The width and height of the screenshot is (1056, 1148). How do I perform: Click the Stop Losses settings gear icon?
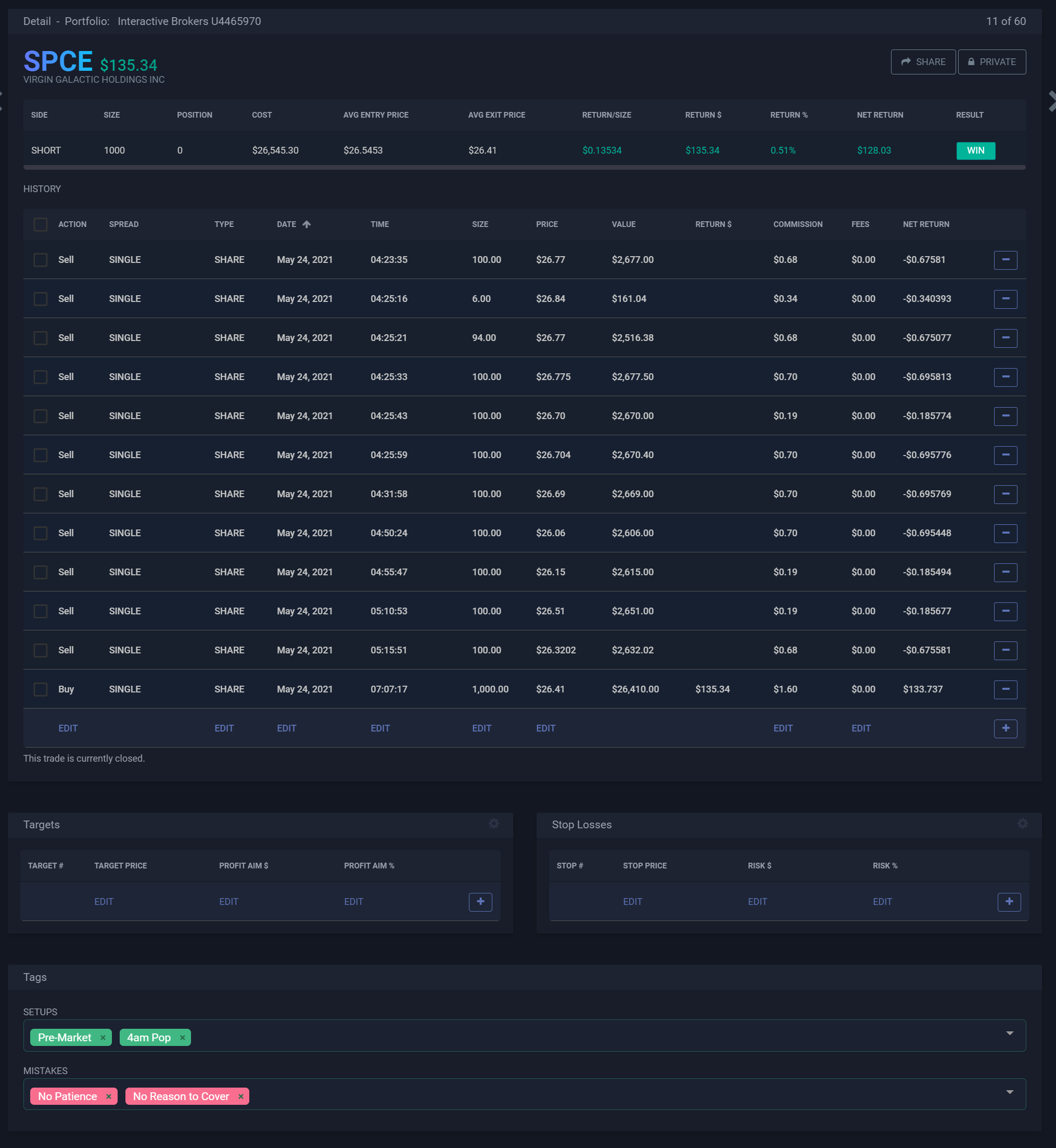1022,823
